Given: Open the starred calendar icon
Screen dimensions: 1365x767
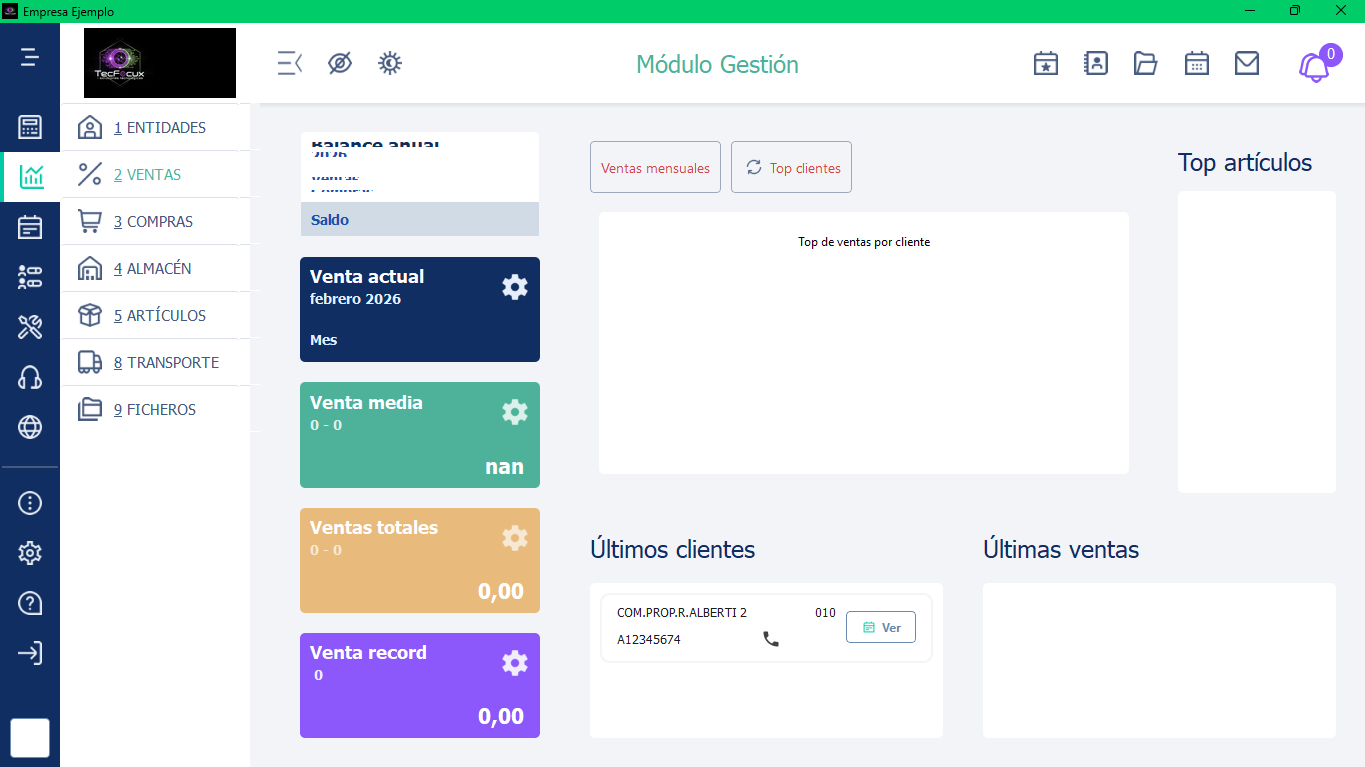Looking at the screenshot, I should (1046, 64).
